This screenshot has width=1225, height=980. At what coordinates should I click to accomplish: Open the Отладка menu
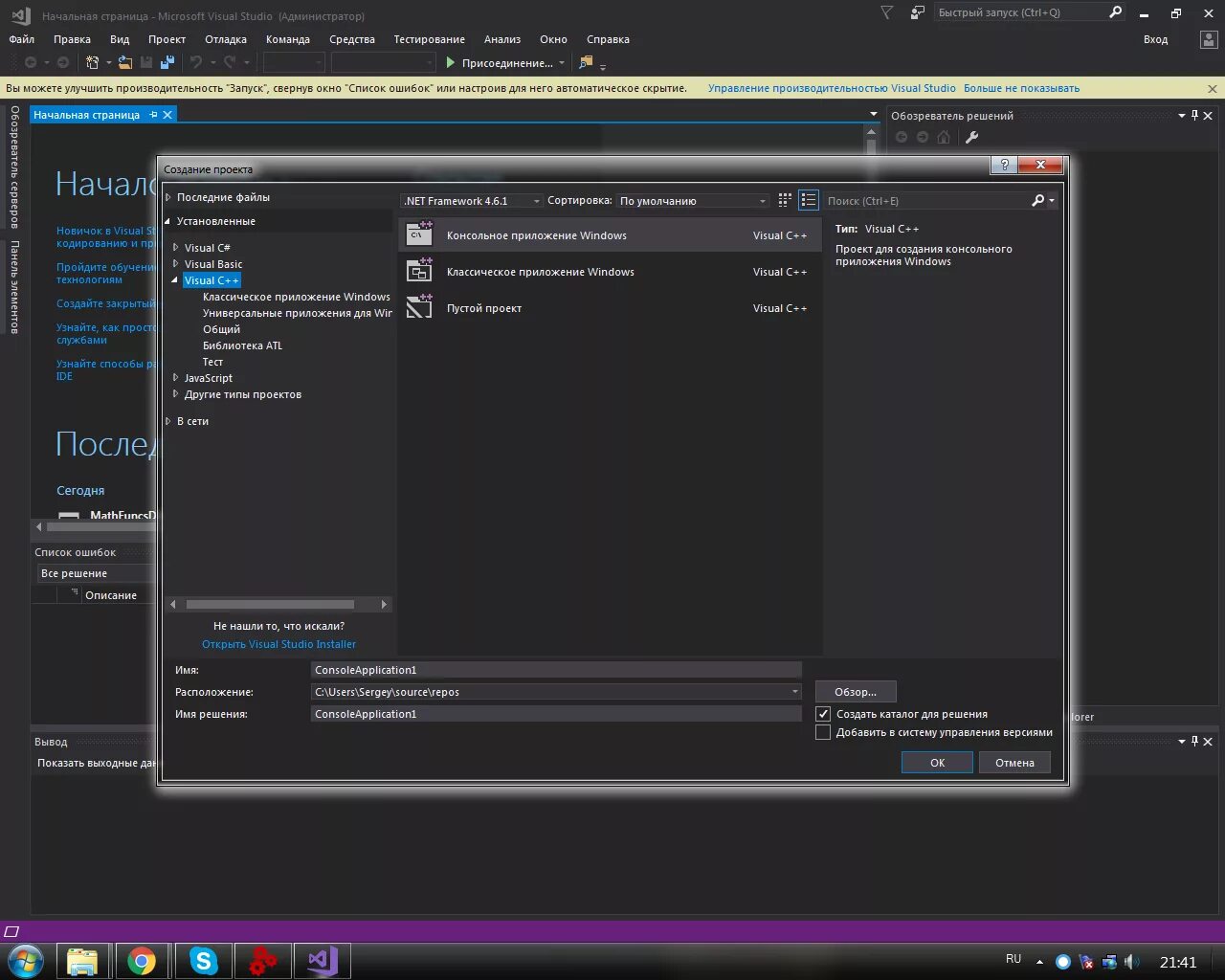coord(226,39)
